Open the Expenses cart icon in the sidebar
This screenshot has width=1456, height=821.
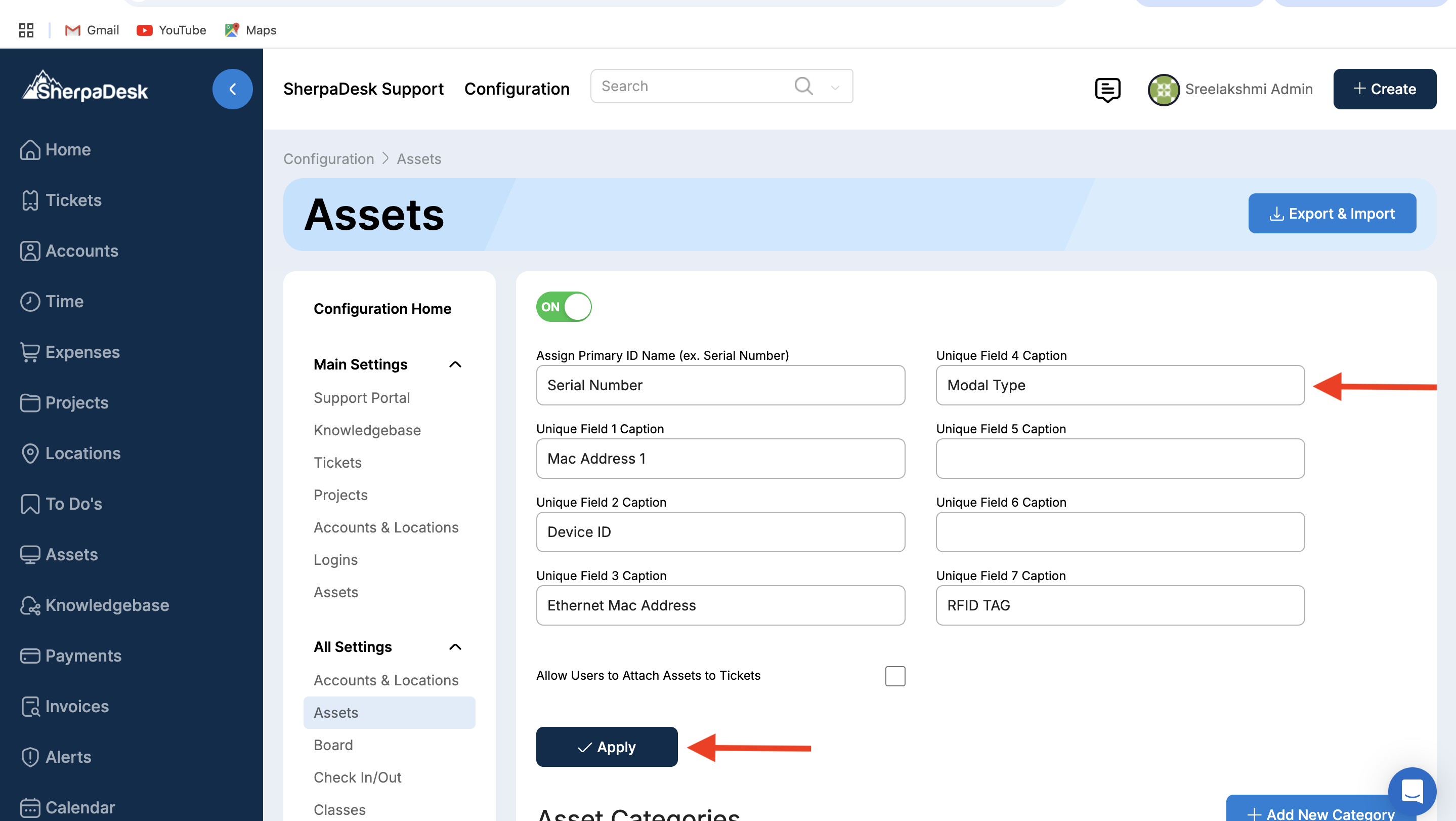tap(30, 352)
